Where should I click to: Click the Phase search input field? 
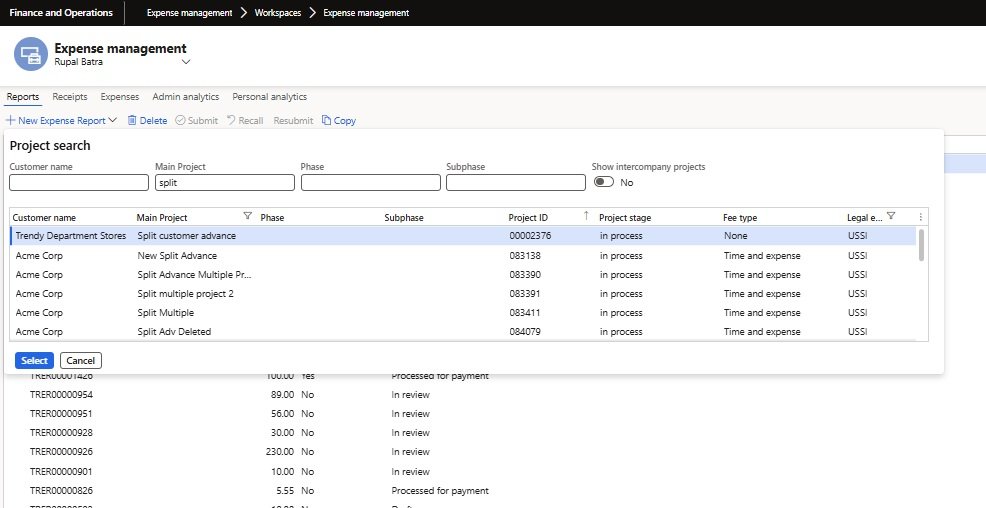tap(370, 183)
